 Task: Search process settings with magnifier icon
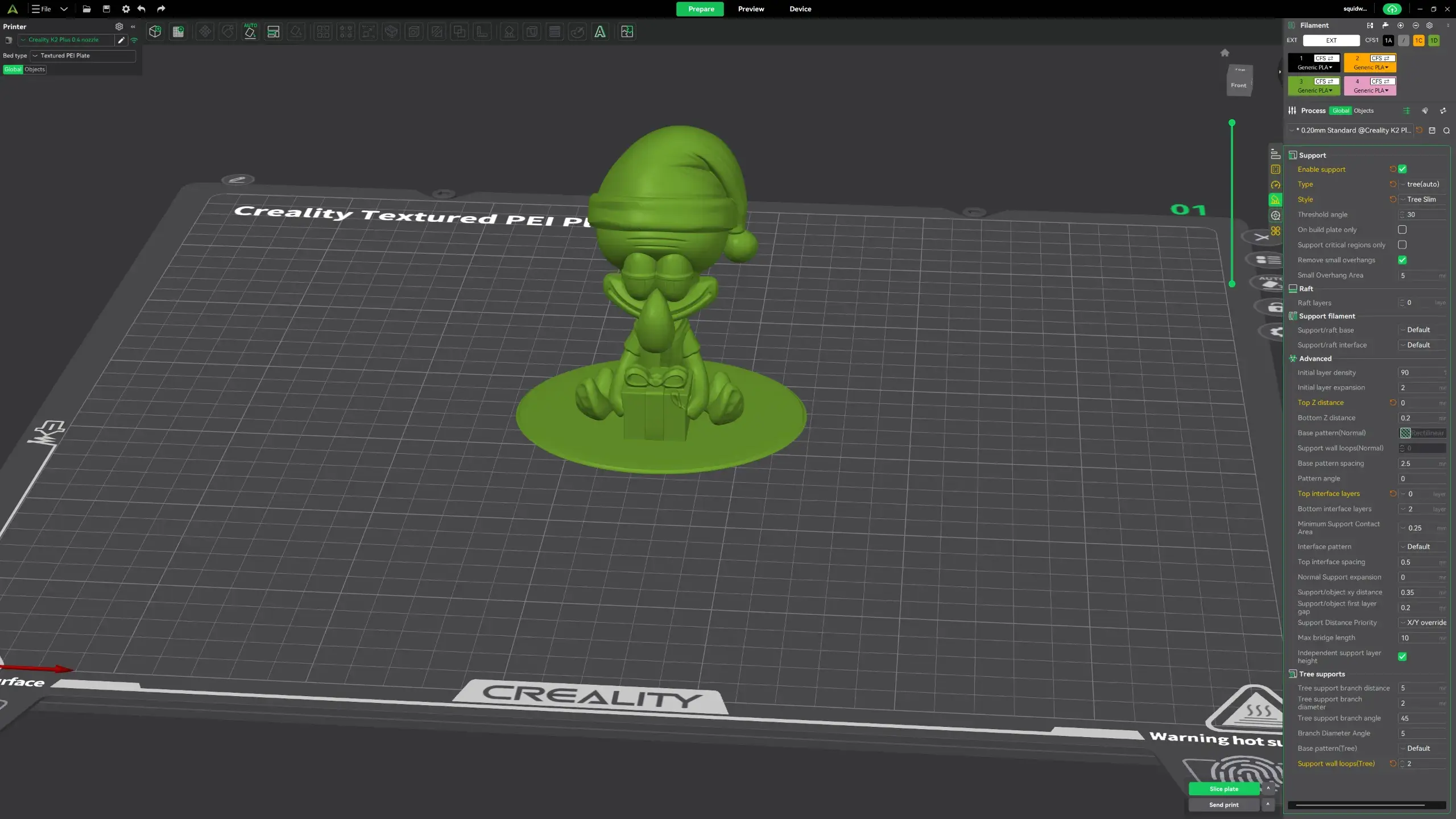[1446, 130]
